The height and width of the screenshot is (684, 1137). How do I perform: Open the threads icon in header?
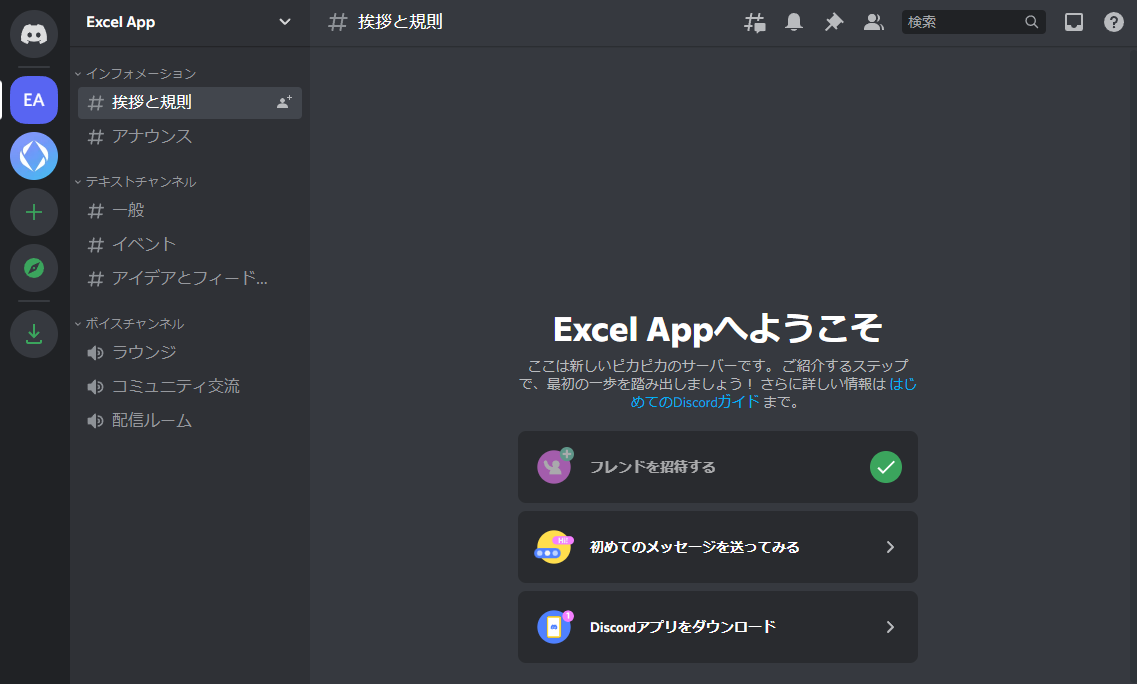click(755, 22)
